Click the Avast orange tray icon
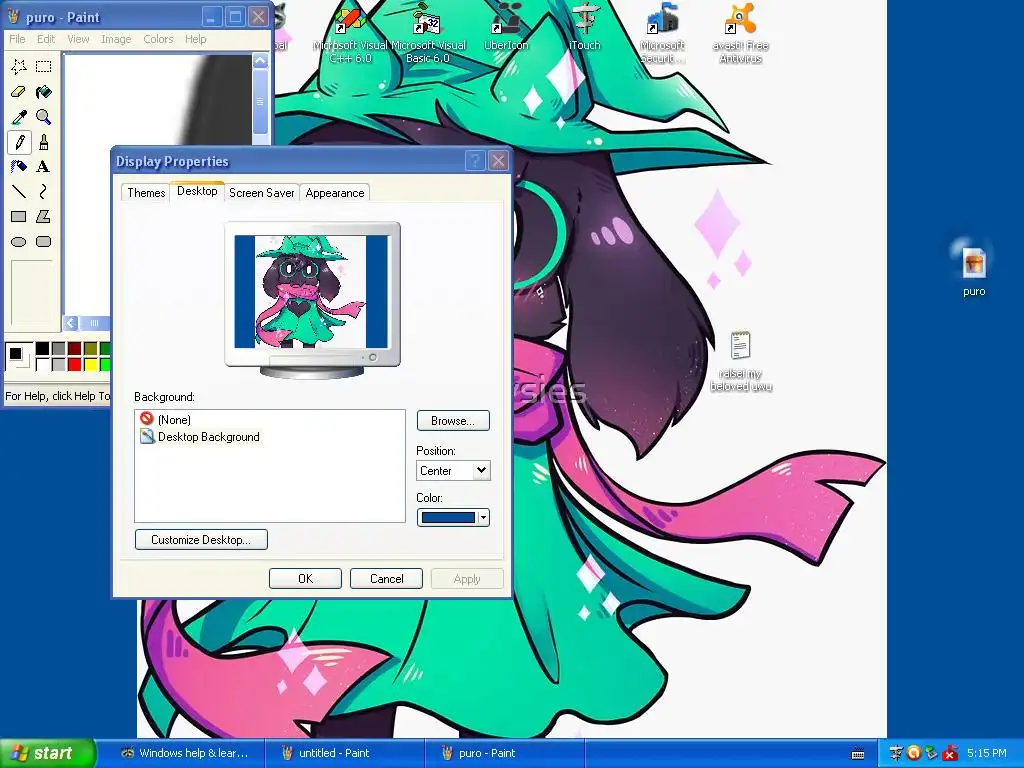The height and width of the screenshot is (768, 1024). coord(914,753)
